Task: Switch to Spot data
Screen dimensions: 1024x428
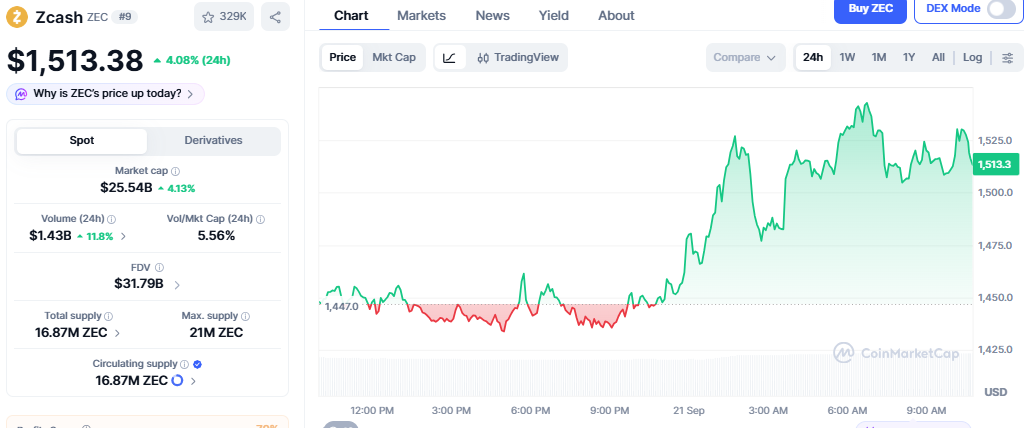Action: (x=82, y=140)
